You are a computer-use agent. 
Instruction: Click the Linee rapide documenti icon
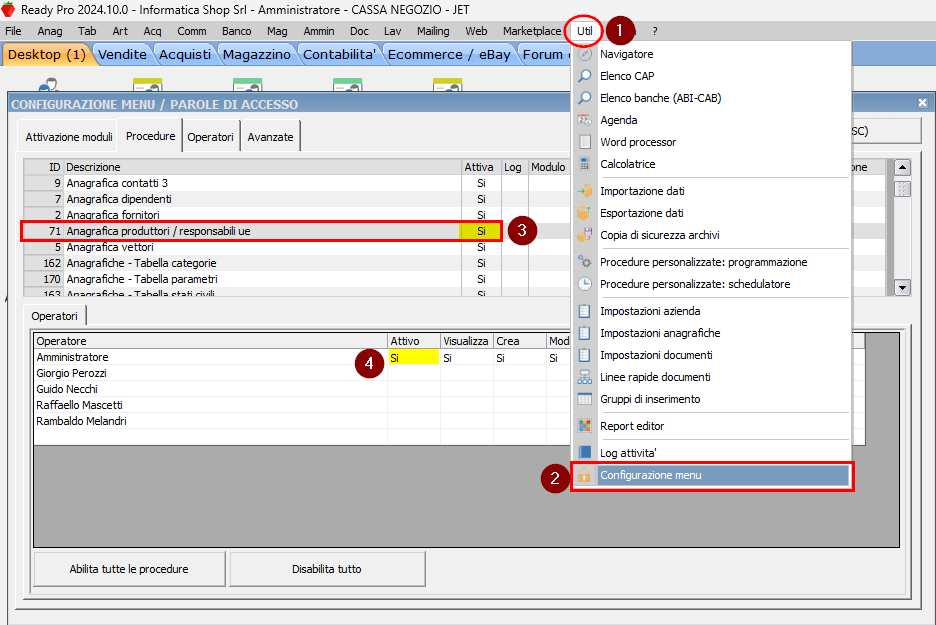coord(585,377)
